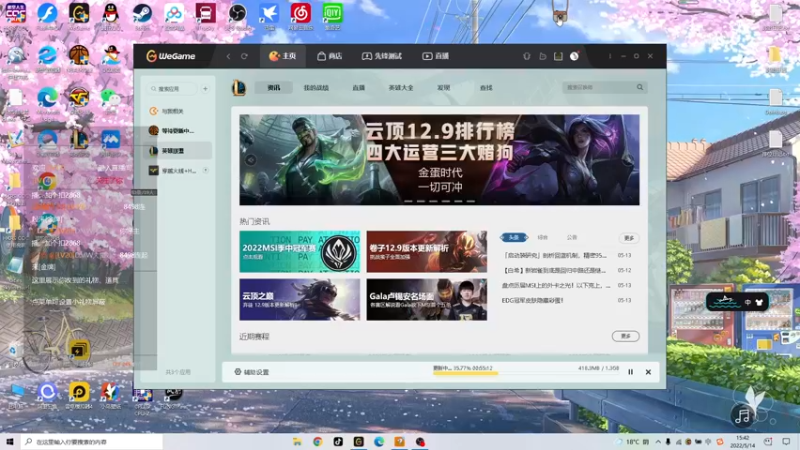Viewport: 800px width, 450px height.
Task: Open the 「启动装研究」 news headline
Action: click(x=554, y=255)
